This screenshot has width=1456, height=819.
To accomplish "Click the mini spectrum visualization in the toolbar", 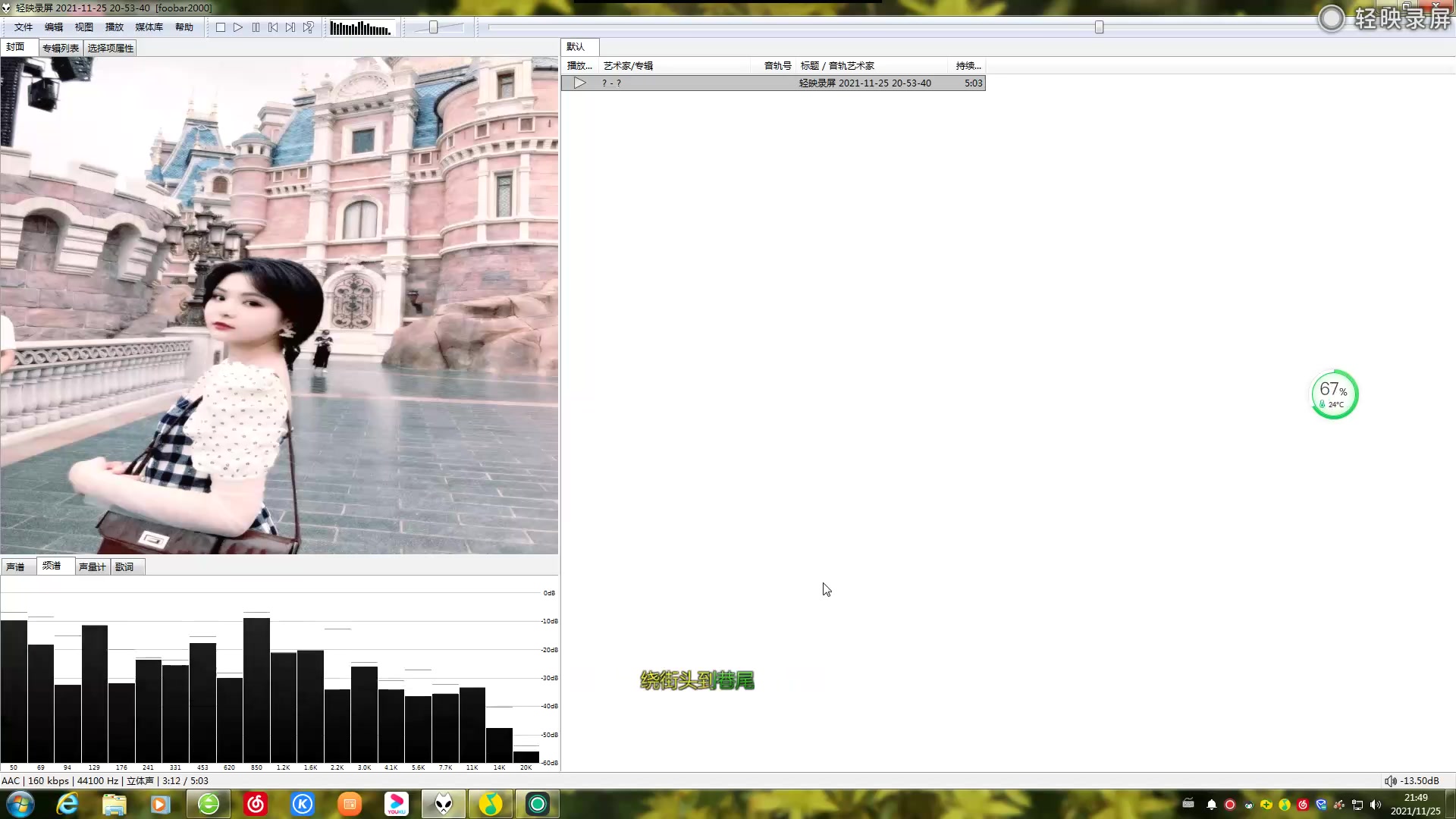I will point(361,28).
